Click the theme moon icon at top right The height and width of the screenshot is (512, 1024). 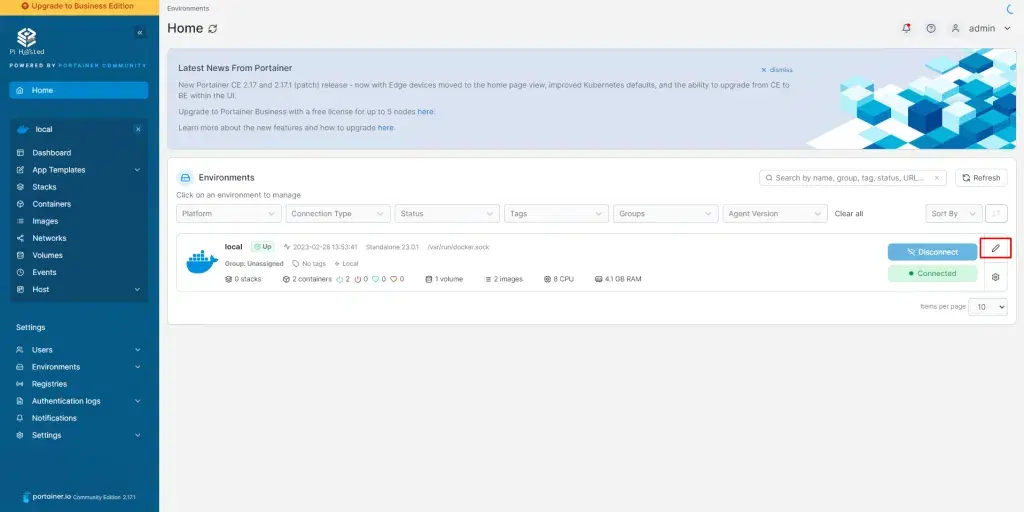click(x=1012, y=8)
